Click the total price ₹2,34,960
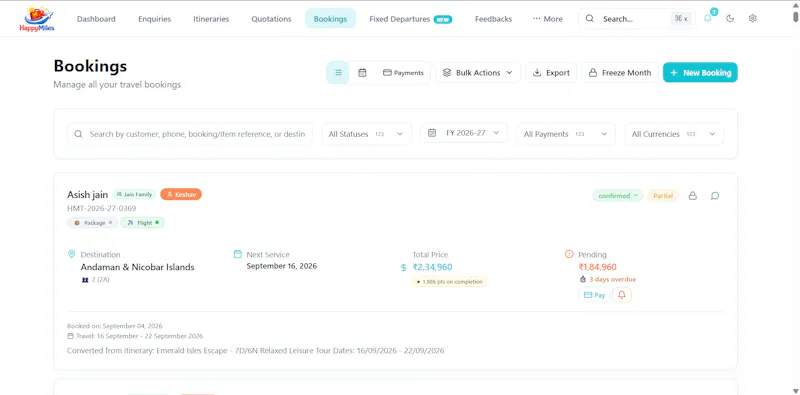The width and height of the screenshot is (800, 395). (432, 267)
